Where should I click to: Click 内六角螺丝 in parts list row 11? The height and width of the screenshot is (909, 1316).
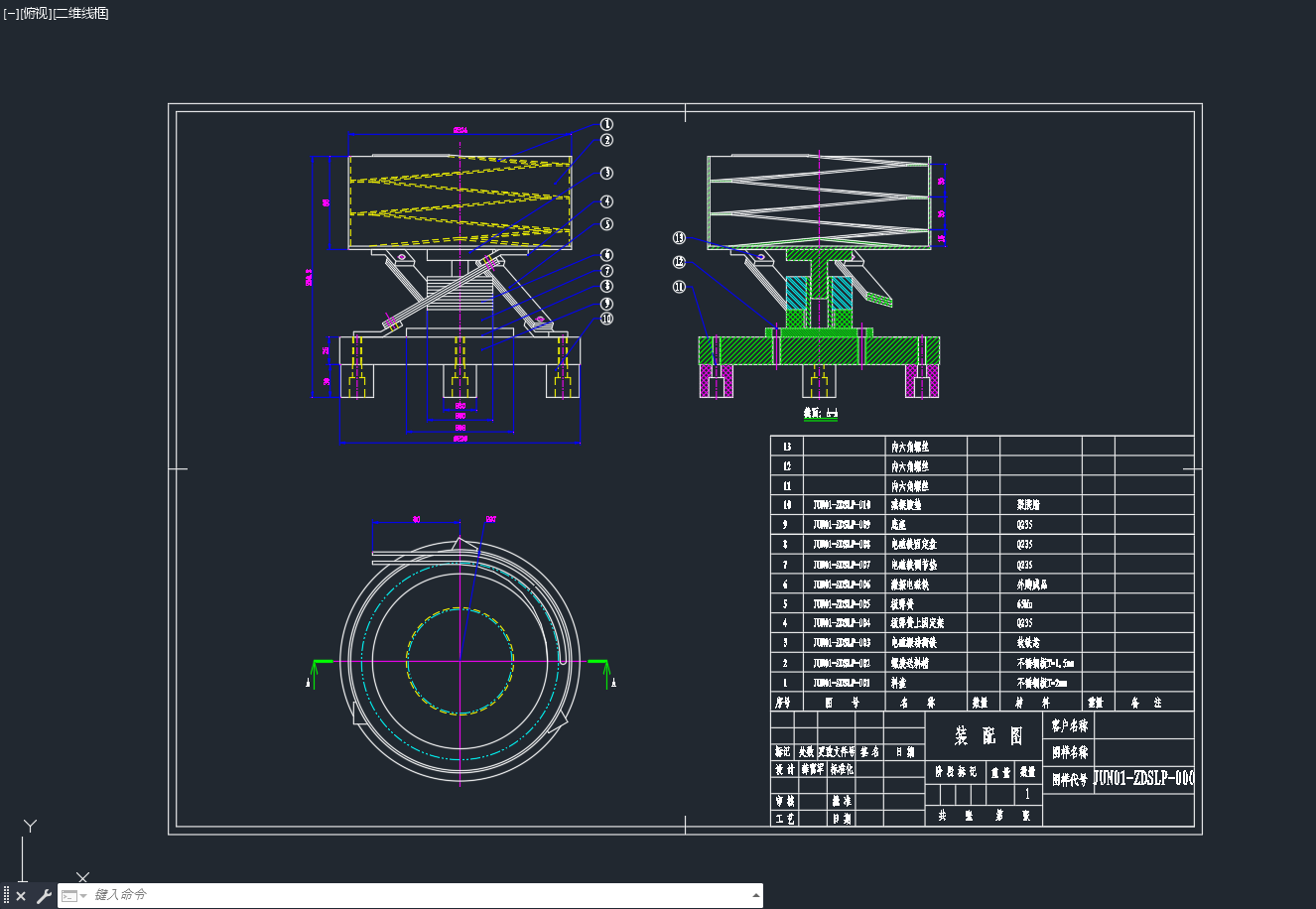point(910,486)
